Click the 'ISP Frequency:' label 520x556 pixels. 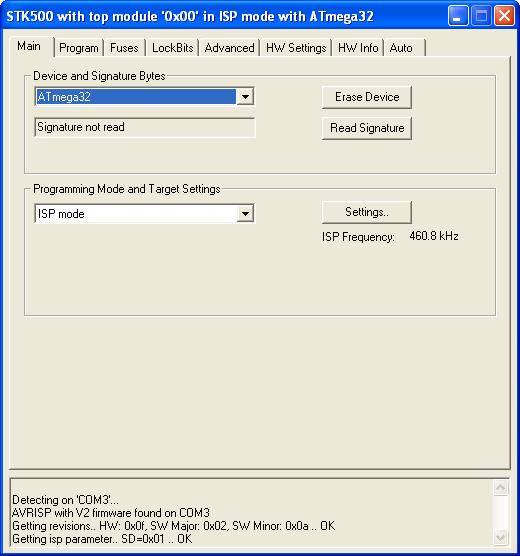(x=358, y=237)
